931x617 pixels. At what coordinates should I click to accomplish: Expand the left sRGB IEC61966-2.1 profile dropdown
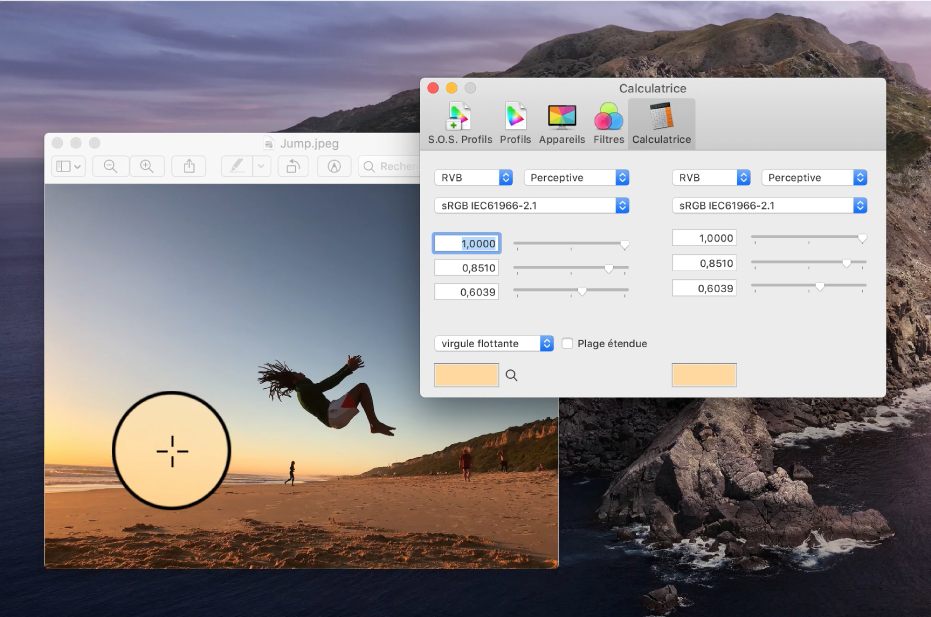[x=531, y=206]
